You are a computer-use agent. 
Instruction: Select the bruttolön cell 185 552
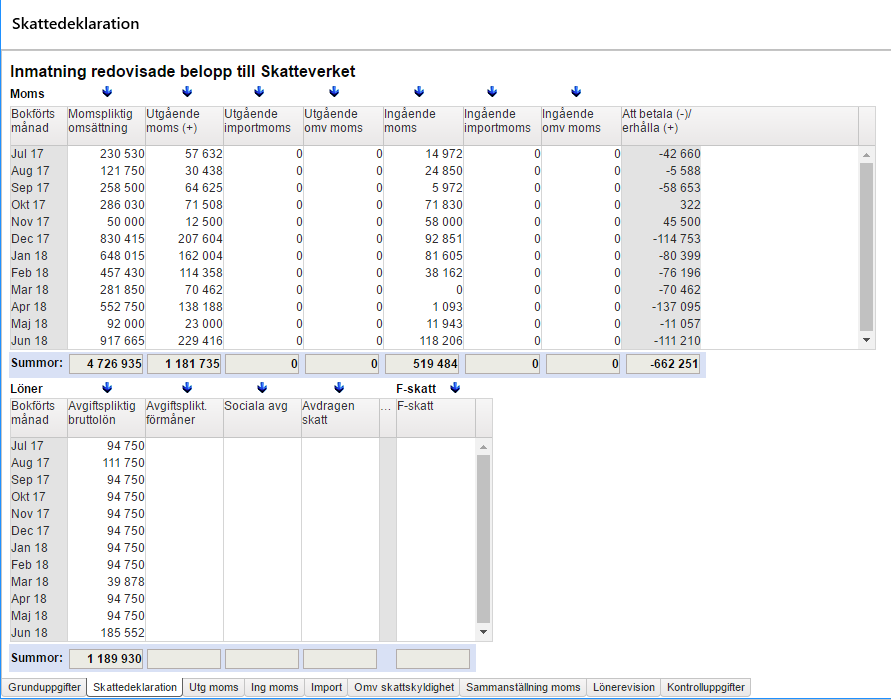(106, 633)
